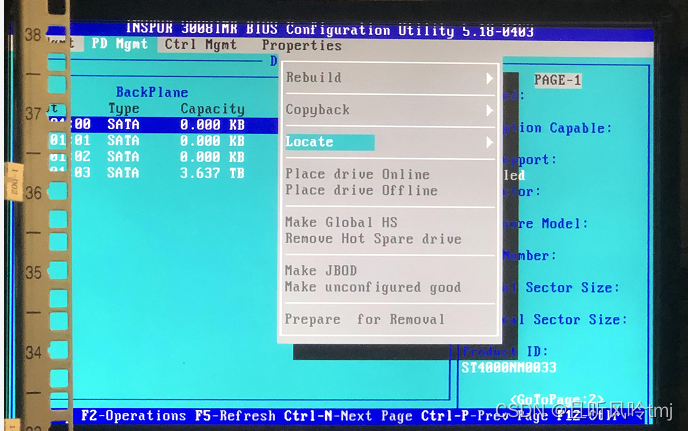Select Make Global HS option
The width and height of the screenshot is (688, 431).
pyautogui.click(x=341, y=223)
